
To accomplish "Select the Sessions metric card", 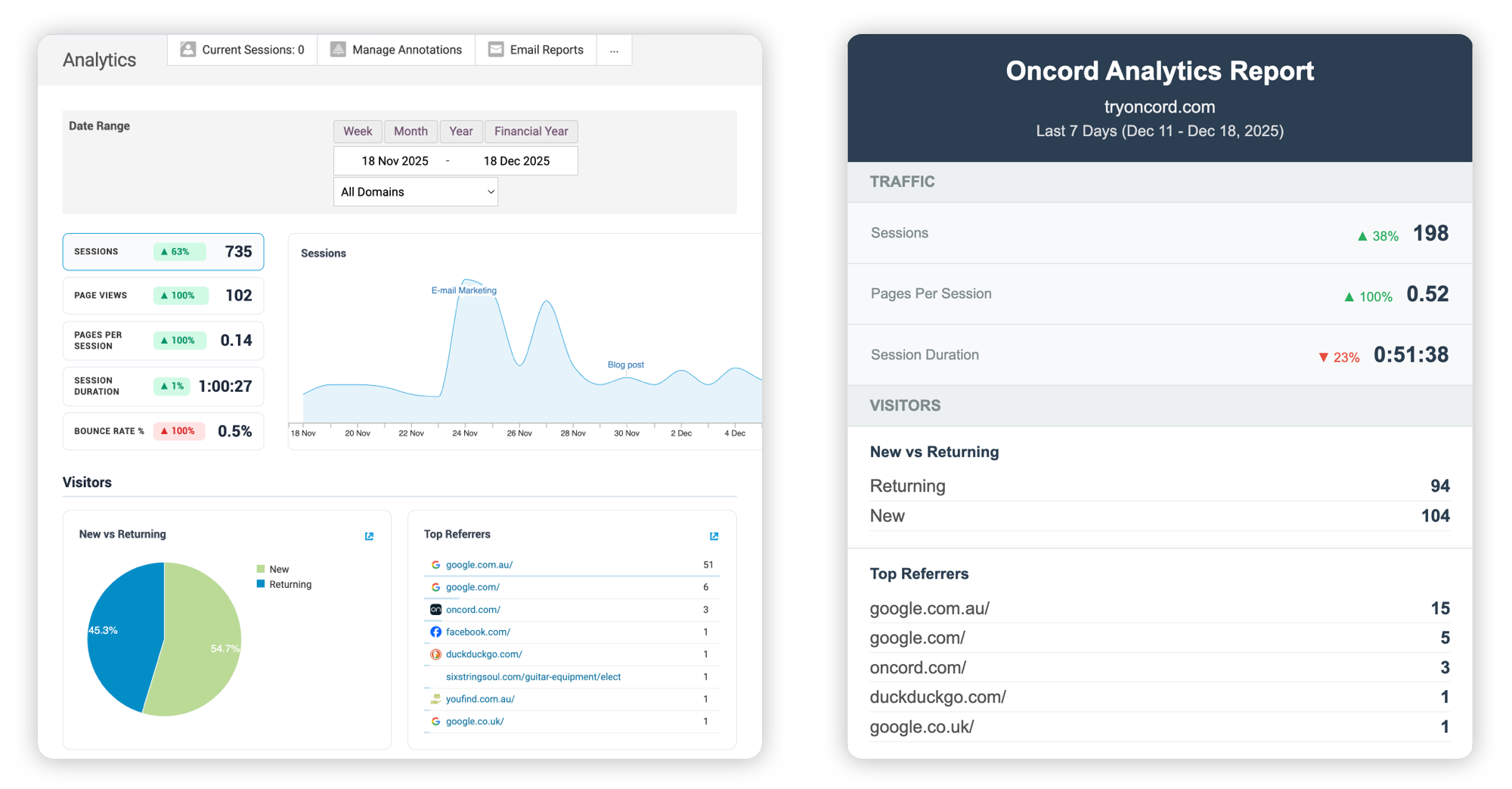I will point(163,252).
